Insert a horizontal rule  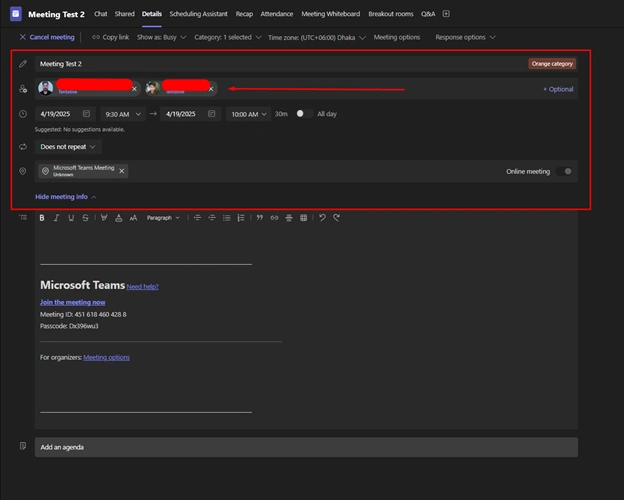point(289,218)
